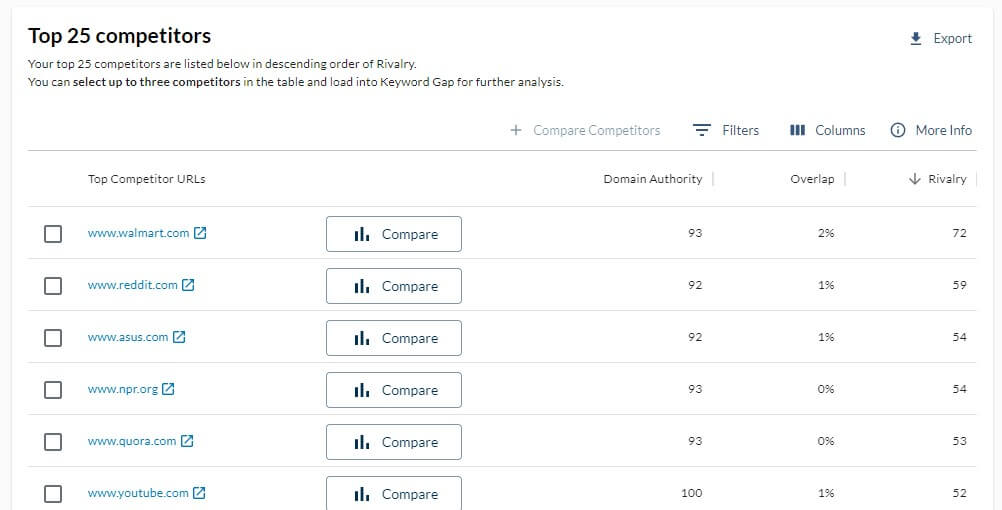Image resolution: width=1002 pixels, height=510 pixels.
Task: Open the Filters label
Action: click(741, 130)
